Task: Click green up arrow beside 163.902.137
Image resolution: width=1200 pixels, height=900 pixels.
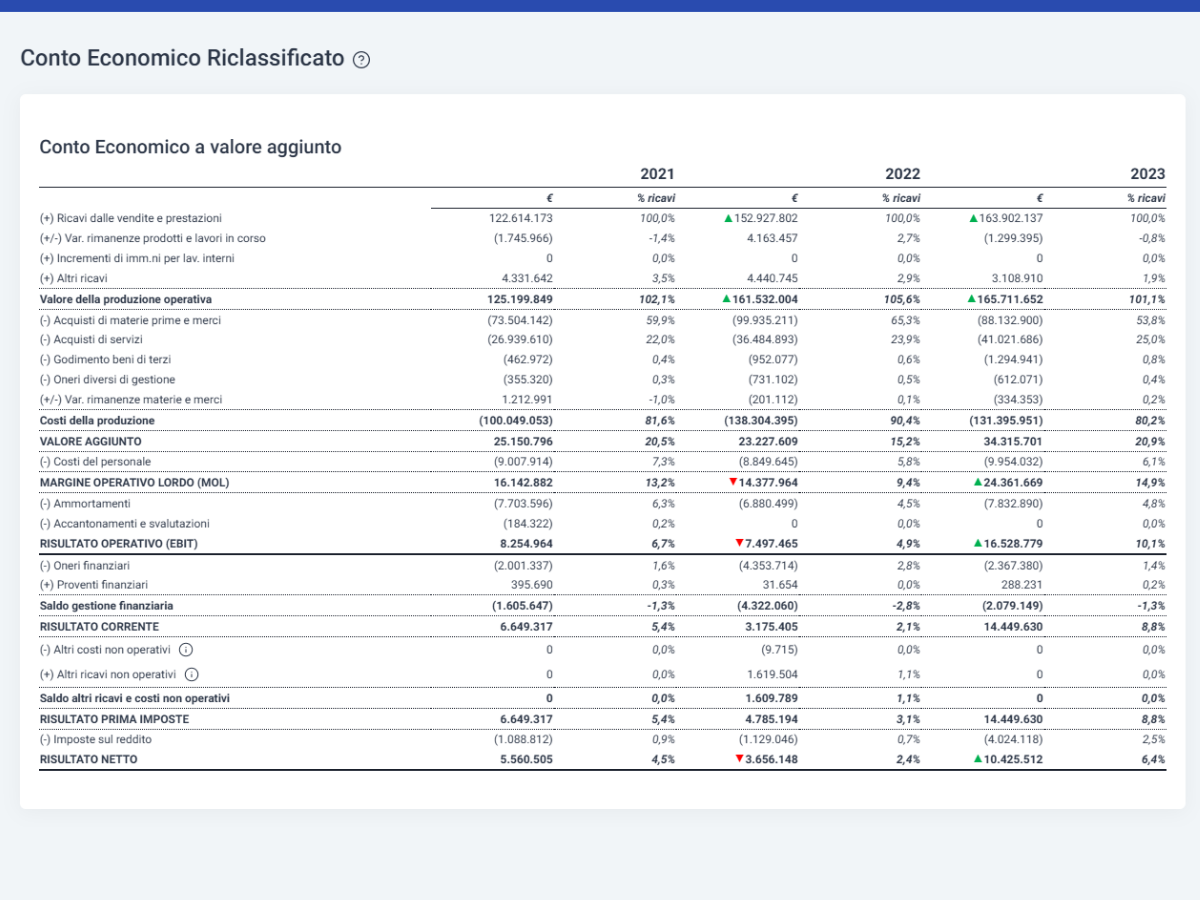Action: click(973, 217)
